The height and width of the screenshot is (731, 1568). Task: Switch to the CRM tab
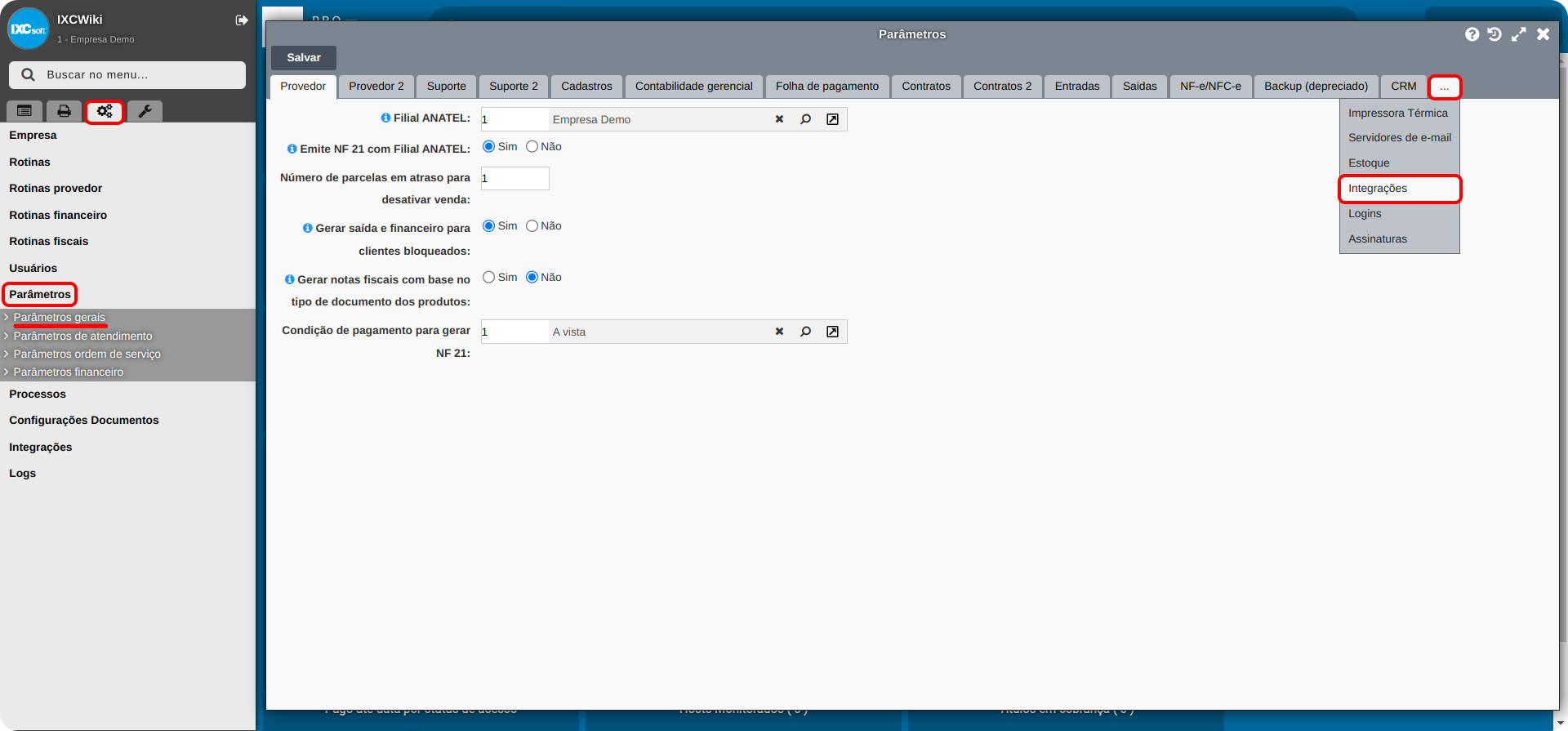[1403, 87]
